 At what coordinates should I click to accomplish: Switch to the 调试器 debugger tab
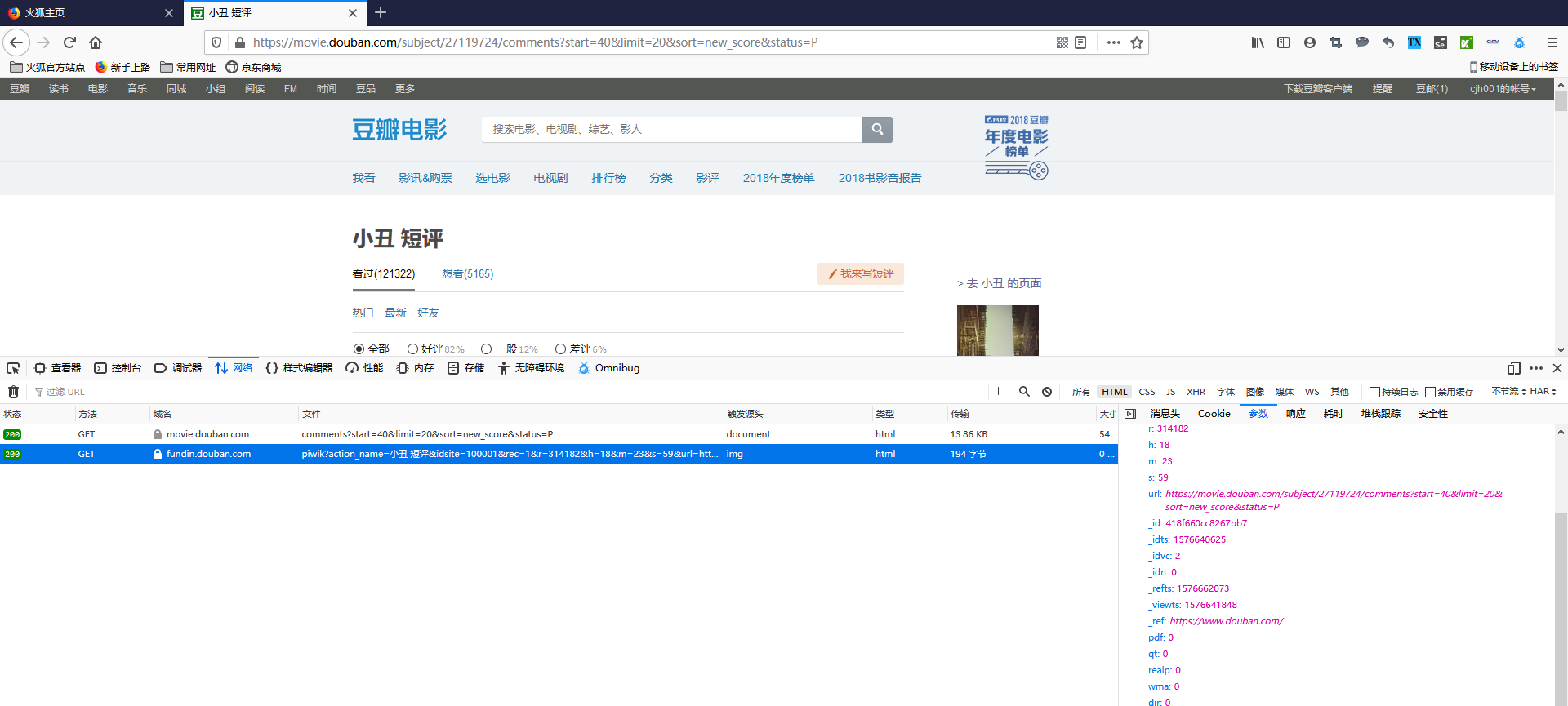(178, 368)
